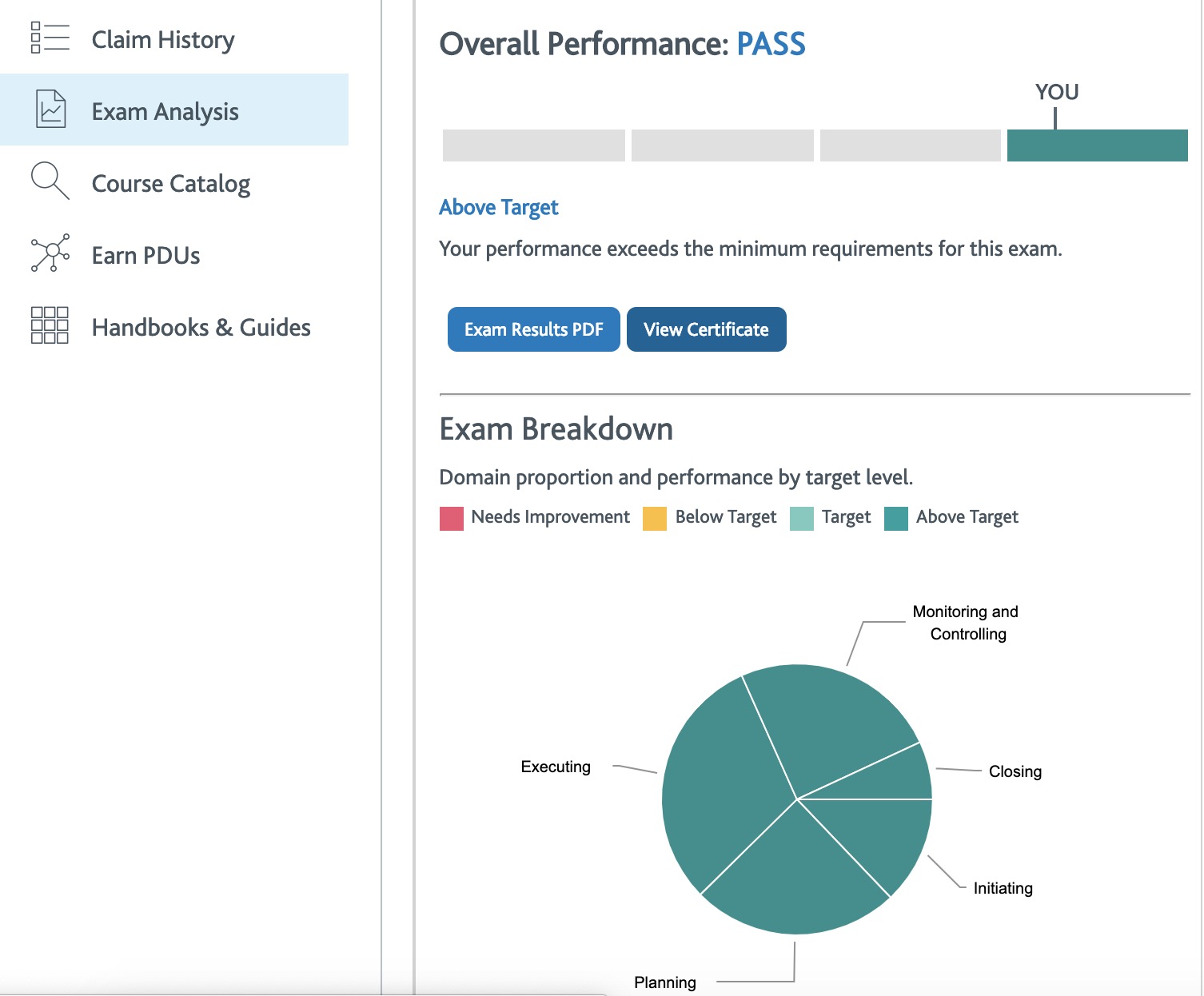Click the Claim History list icon
Viewport: 1204px width, 996px height.
click(50, 38)
